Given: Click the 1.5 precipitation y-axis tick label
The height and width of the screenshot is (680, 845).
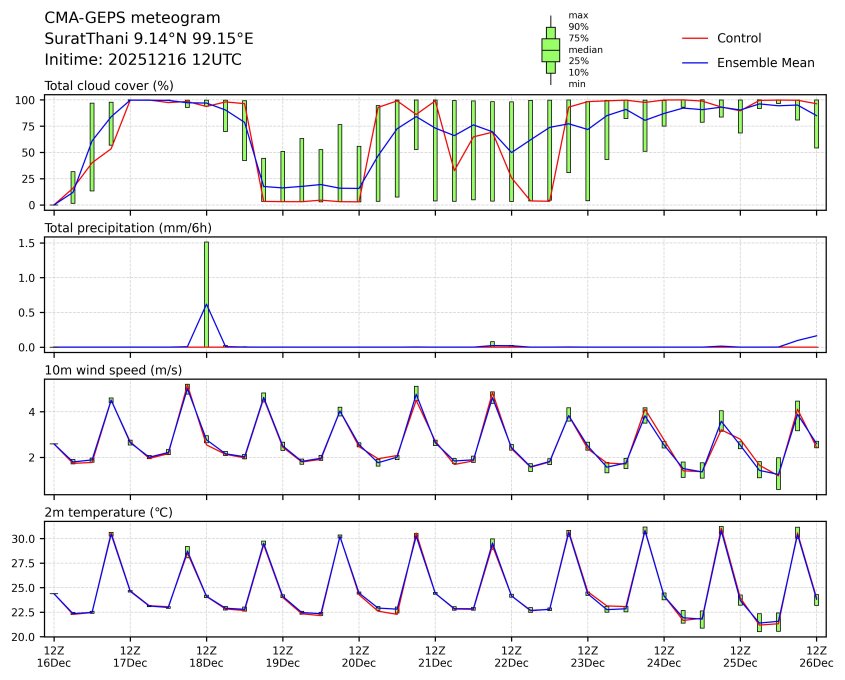Looking at the screenshot, I should point(26,243).
